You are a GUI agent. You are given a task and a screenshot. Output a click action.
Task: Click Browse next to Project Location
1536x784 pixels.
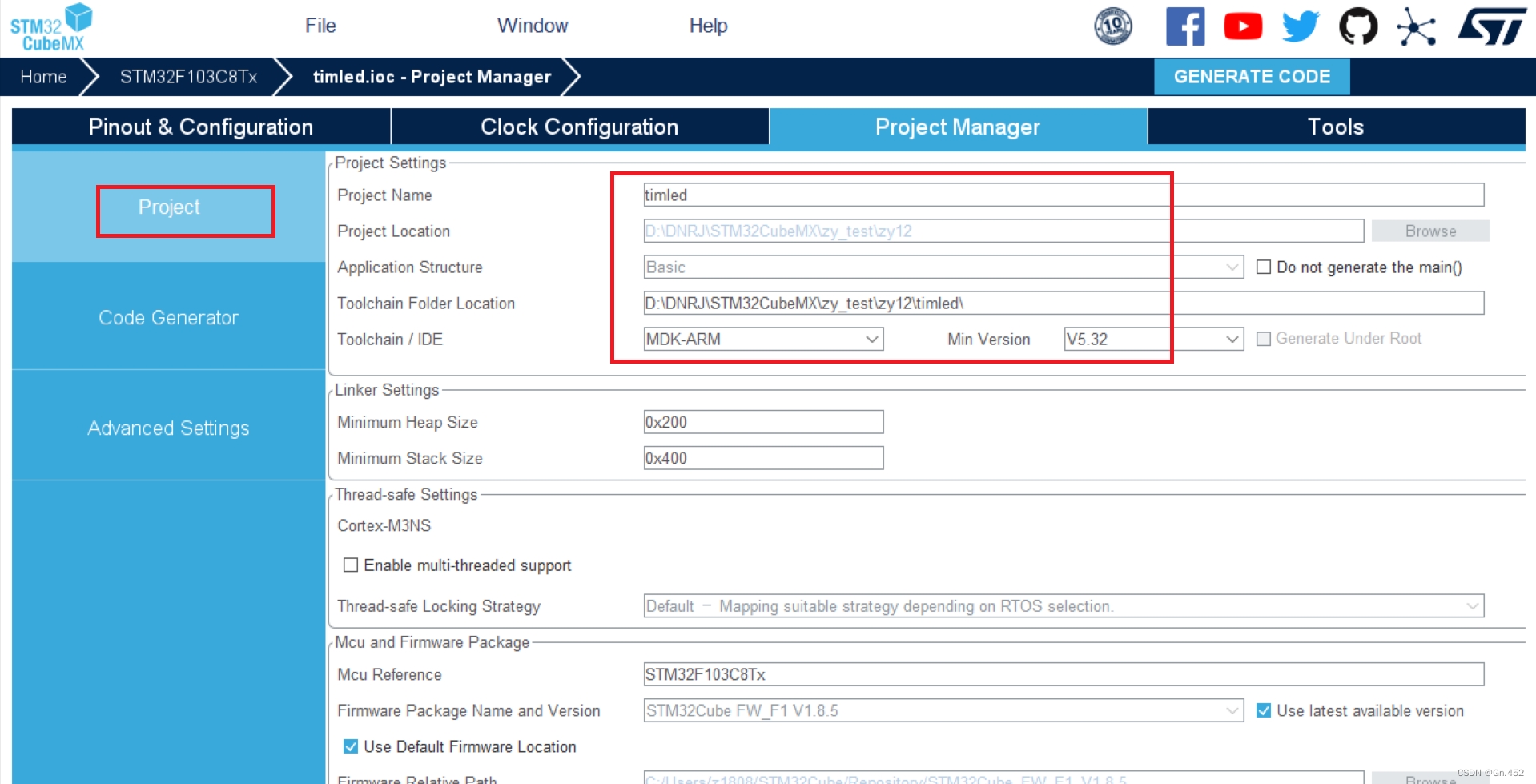tap(1430, 231)
